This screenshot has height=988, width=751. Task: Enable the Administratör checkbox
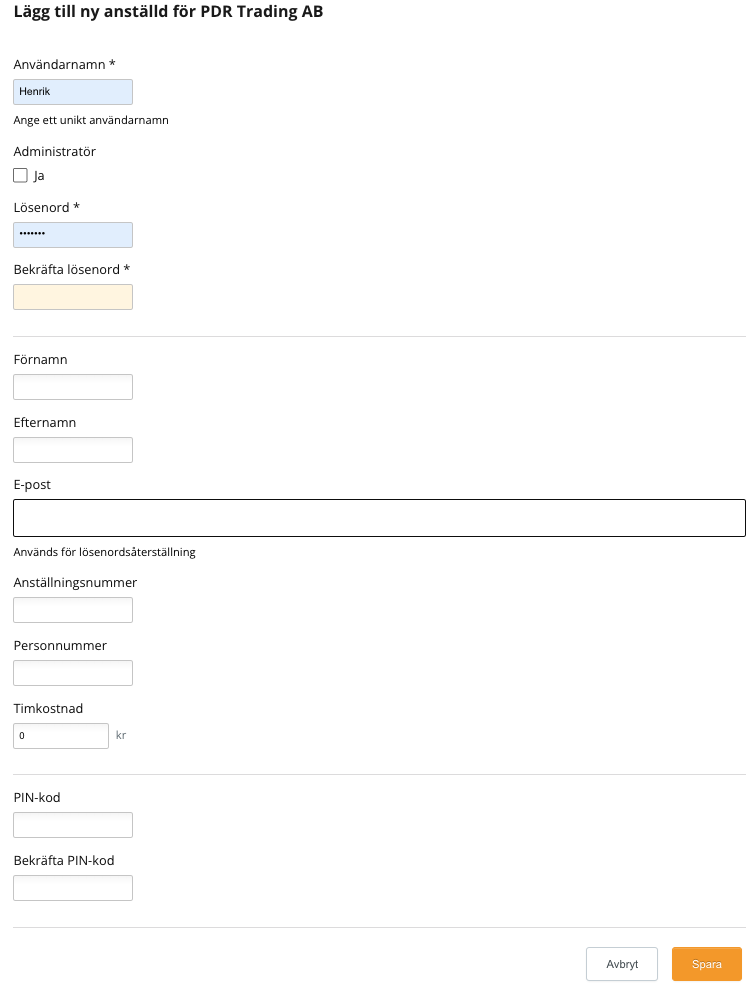point(21,175)
